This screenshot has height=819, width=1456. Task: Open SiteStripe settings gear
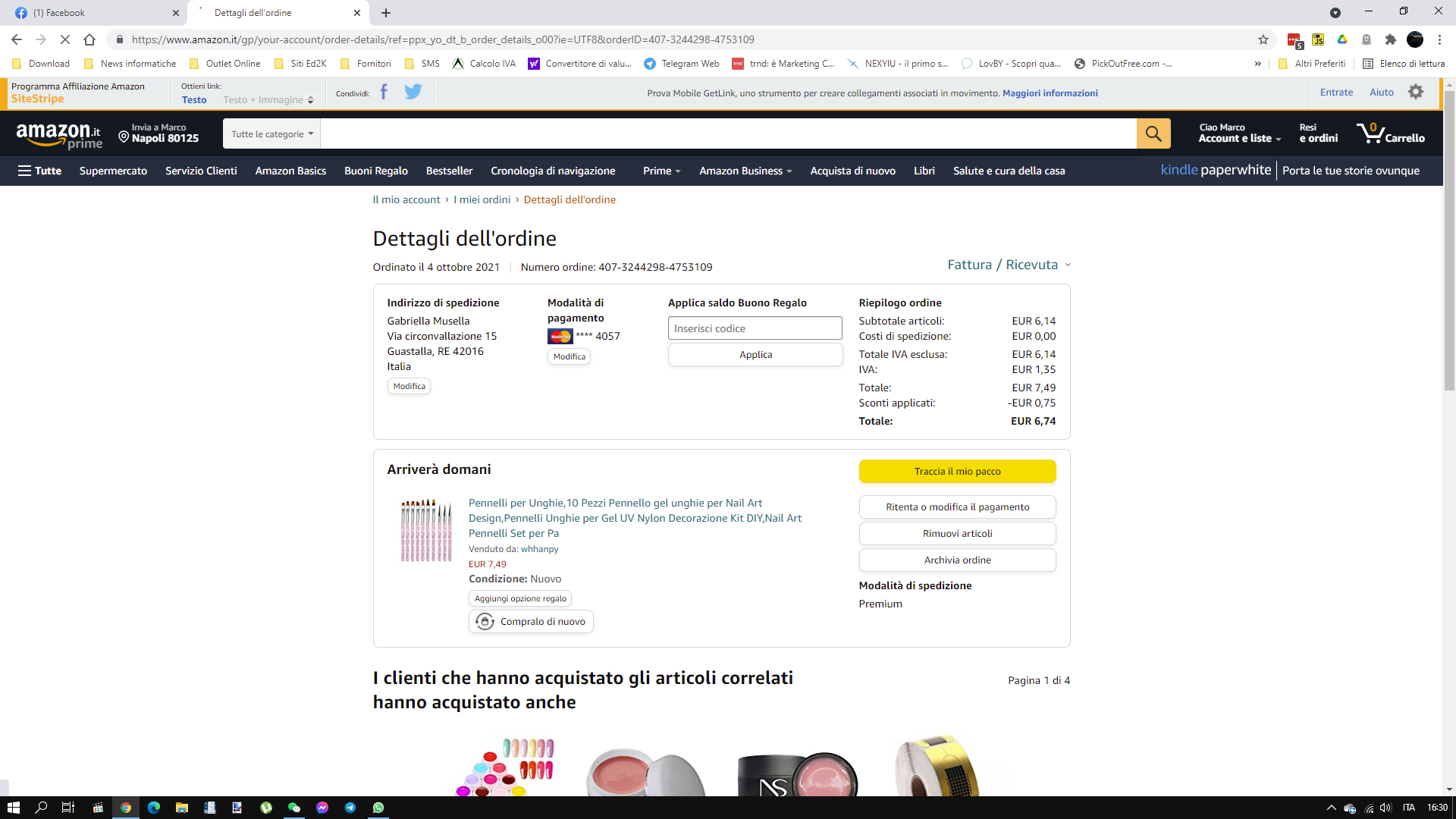tap(1415, 93)
